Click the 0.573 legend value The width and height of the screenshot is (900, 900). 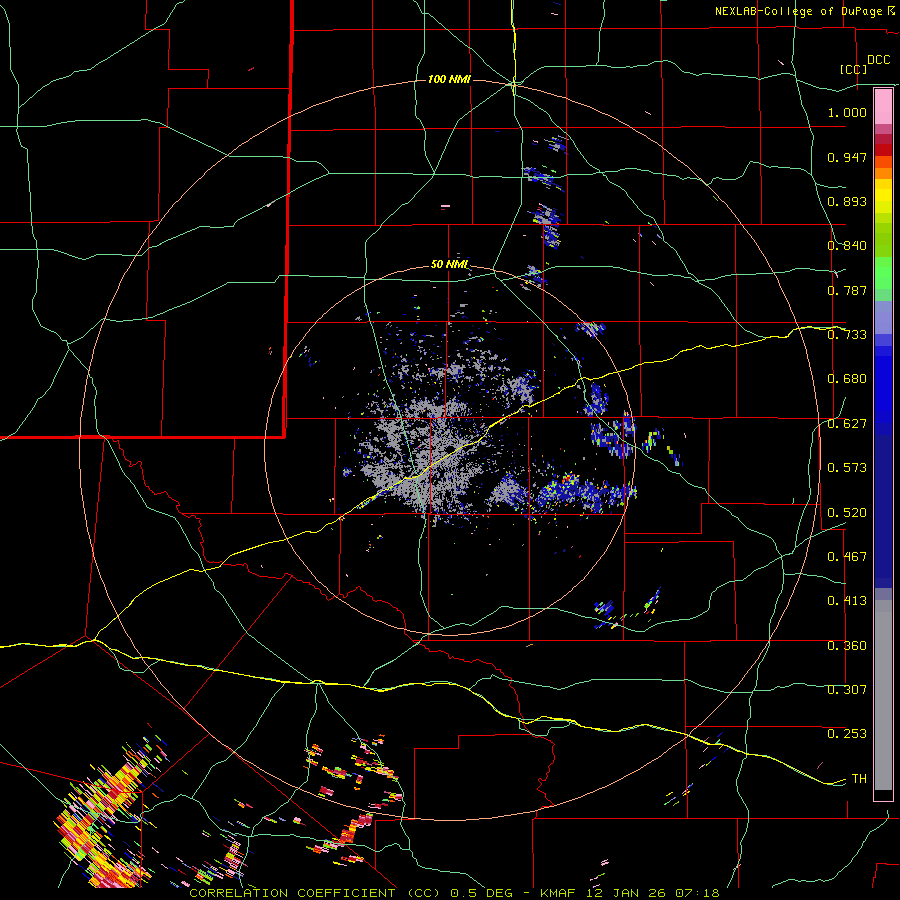click(847, 468)
